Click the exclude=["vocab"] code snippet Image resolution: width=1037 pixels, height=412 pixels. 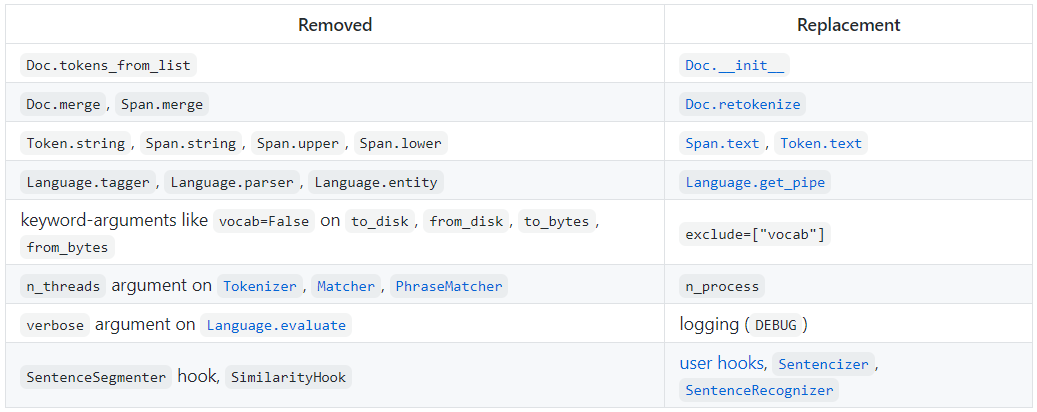click(755, 234)
